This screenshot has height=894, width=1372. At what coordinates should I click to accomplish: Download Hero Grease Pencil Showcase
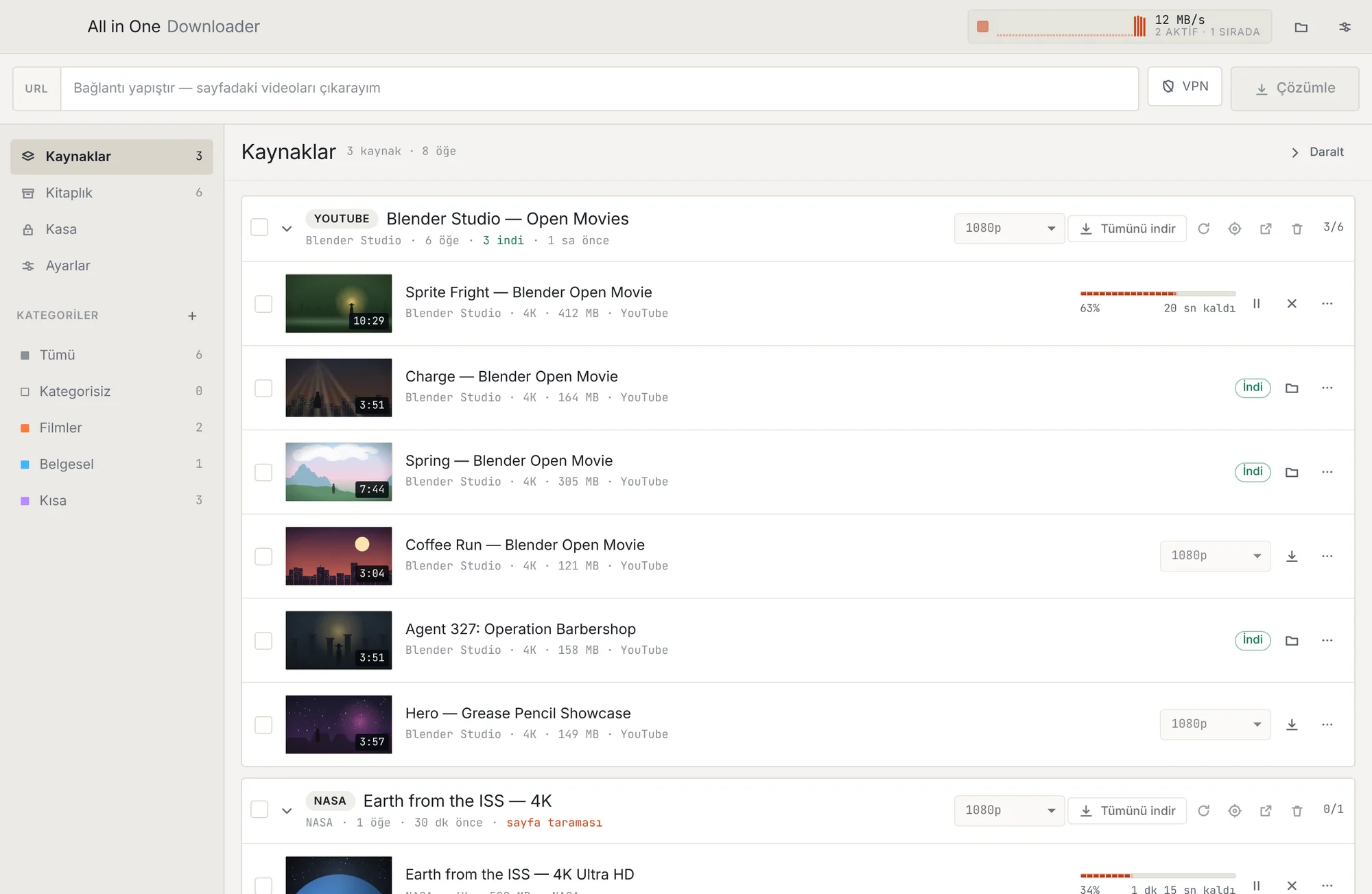pos(1292,725)
